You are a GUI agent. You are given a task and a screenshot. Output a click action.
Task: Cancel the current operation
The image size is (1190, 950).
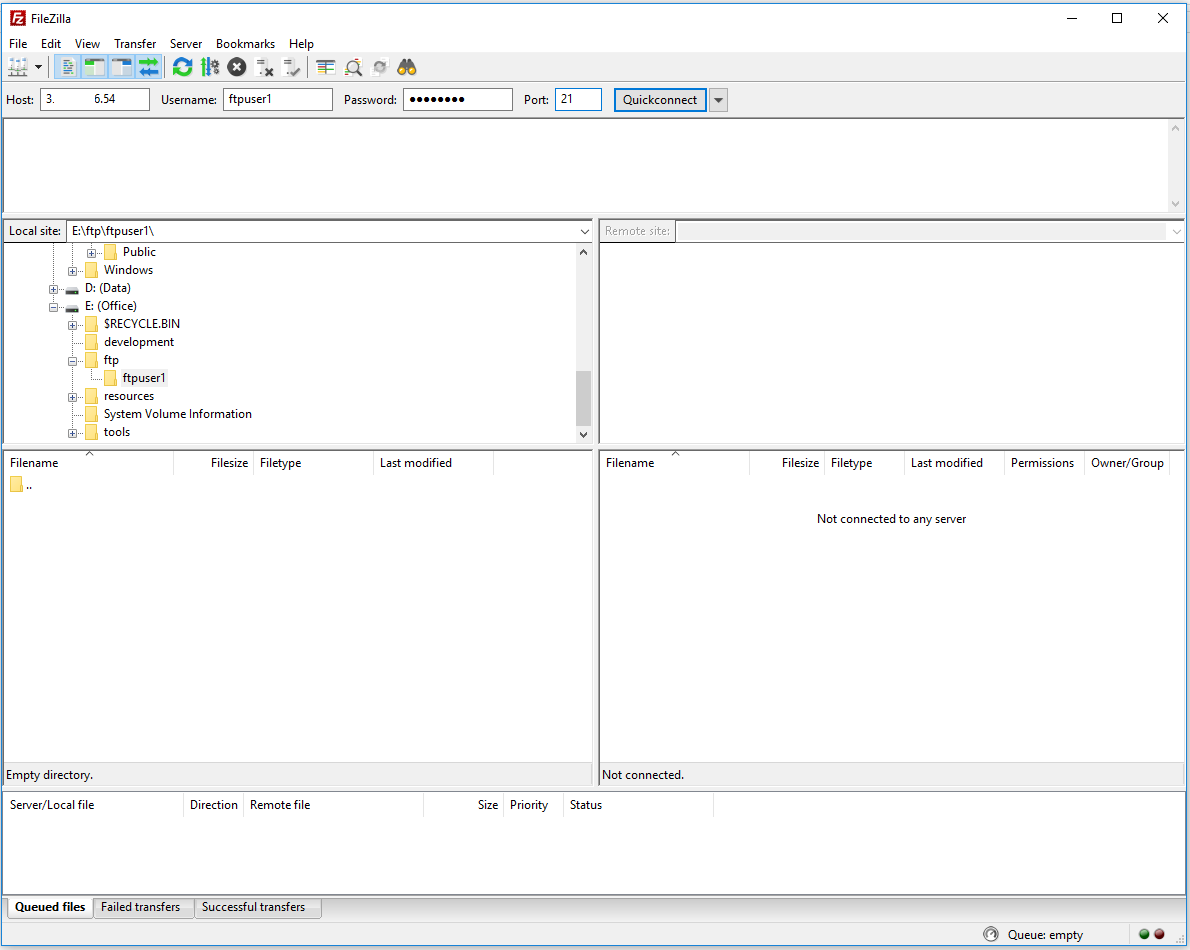pyautogui.click(x=237, y=68)
